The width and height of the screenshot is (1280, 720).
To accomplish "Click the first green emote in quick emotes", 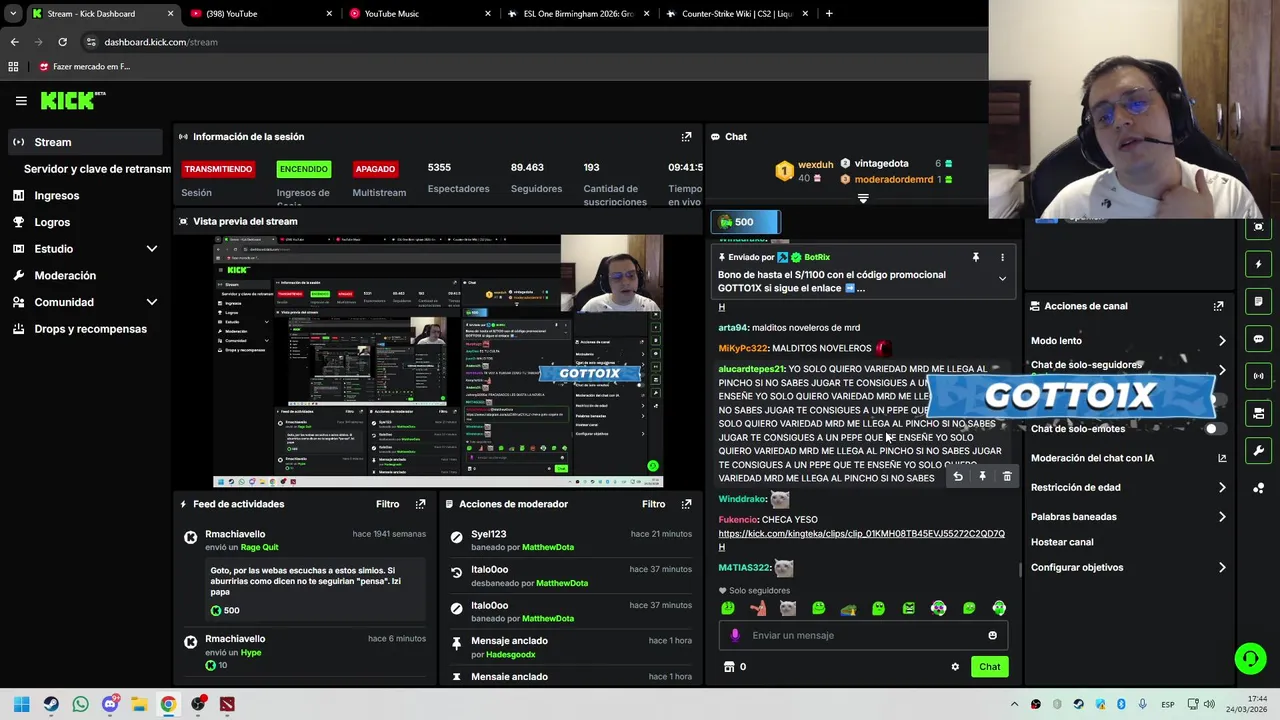I will [x=728, y=608].
